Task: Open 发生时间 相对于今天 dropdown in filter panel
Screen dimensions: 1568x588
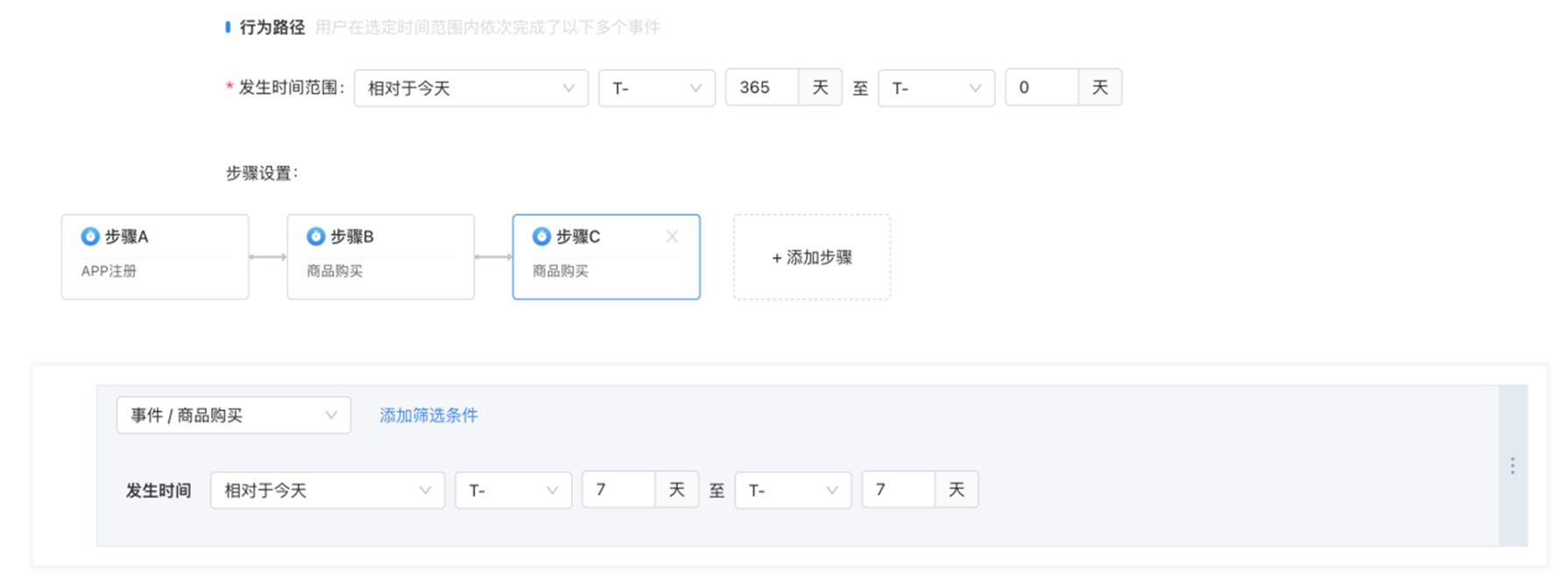Action: (x=327, y=491)
